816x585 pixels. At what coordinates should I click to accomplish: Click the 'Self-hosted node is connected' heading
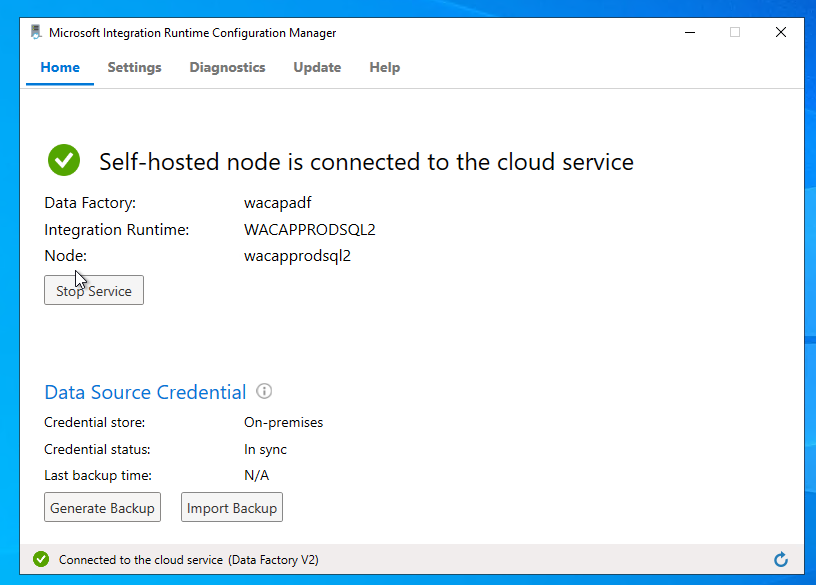pos(366,162)
